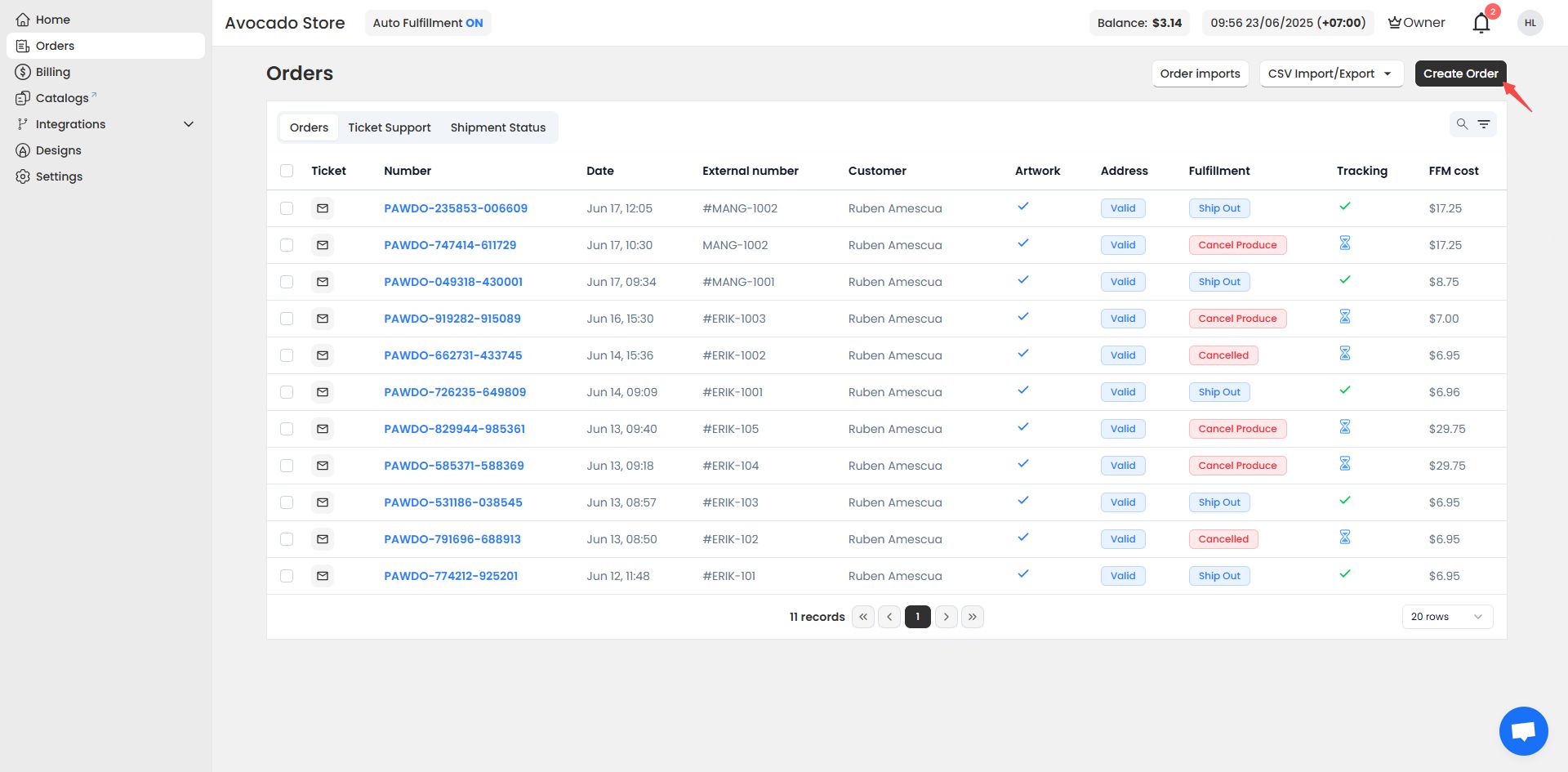Open order link PAWDO-919282-915089

[452, 319]
